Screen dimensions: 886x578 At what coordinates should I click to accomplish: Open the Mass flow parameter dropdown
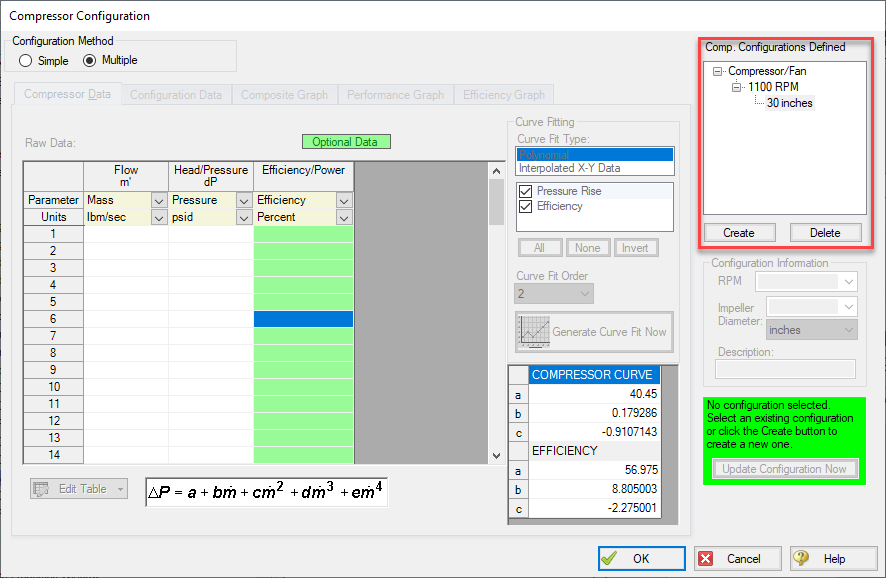159,201
